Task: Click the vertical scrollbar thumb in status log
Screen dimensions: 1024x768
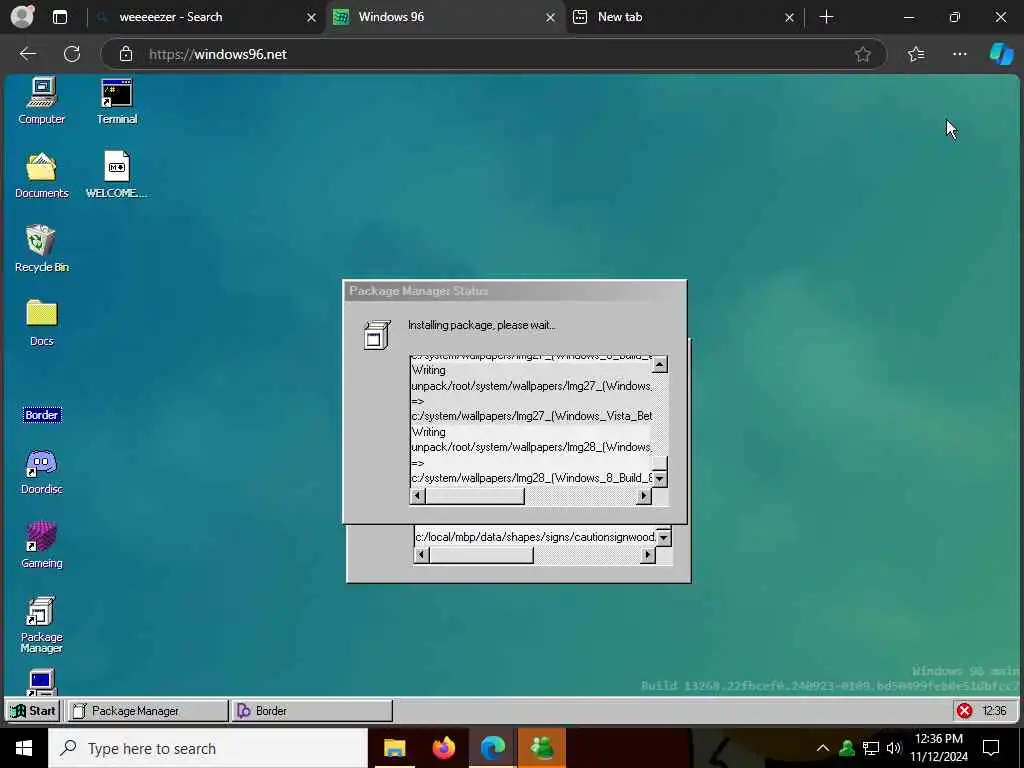Action: pyautogui.click(x=660, y=463)
